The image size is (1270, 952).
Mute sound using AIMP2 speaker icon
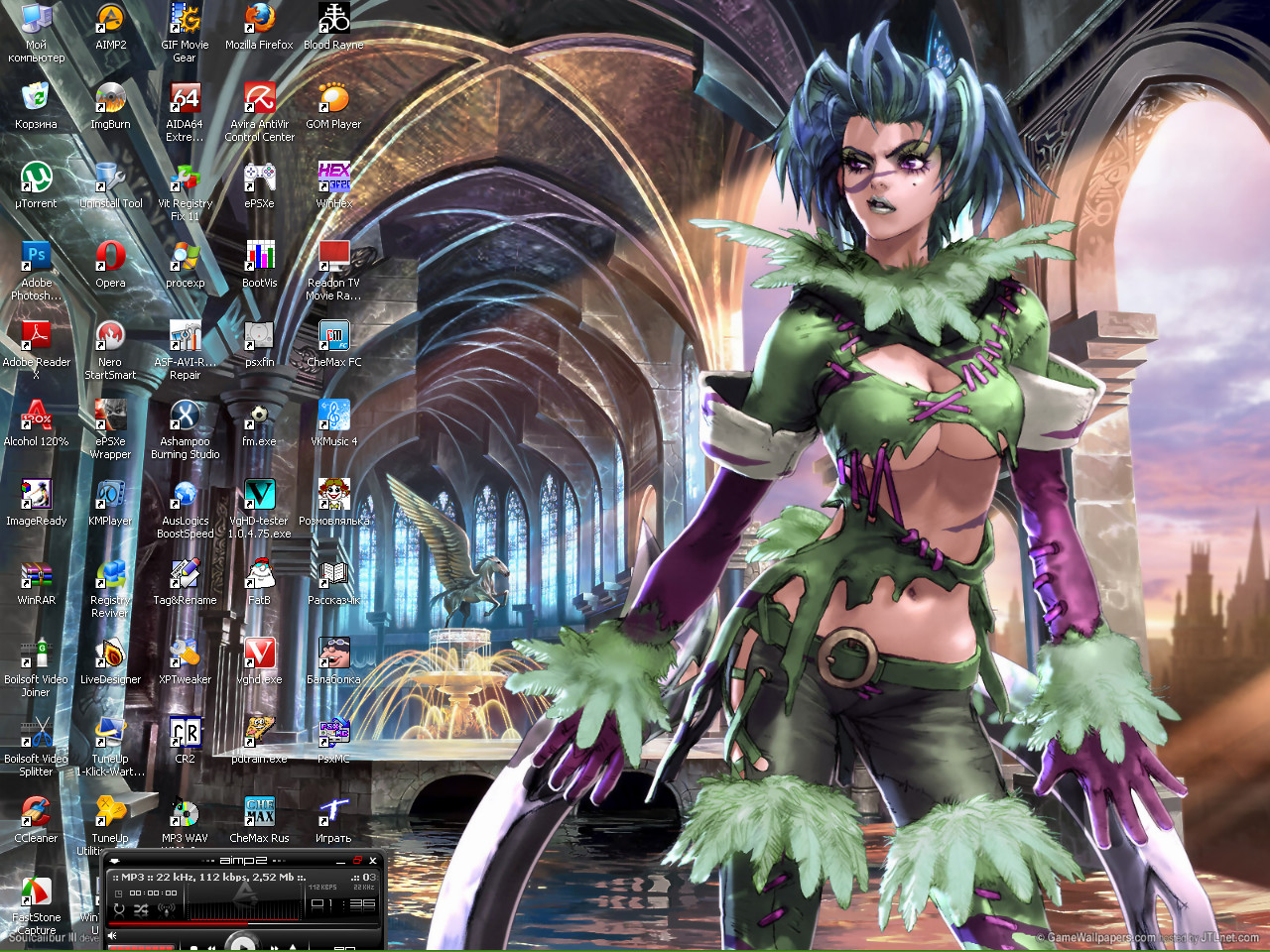coord(112,935)
